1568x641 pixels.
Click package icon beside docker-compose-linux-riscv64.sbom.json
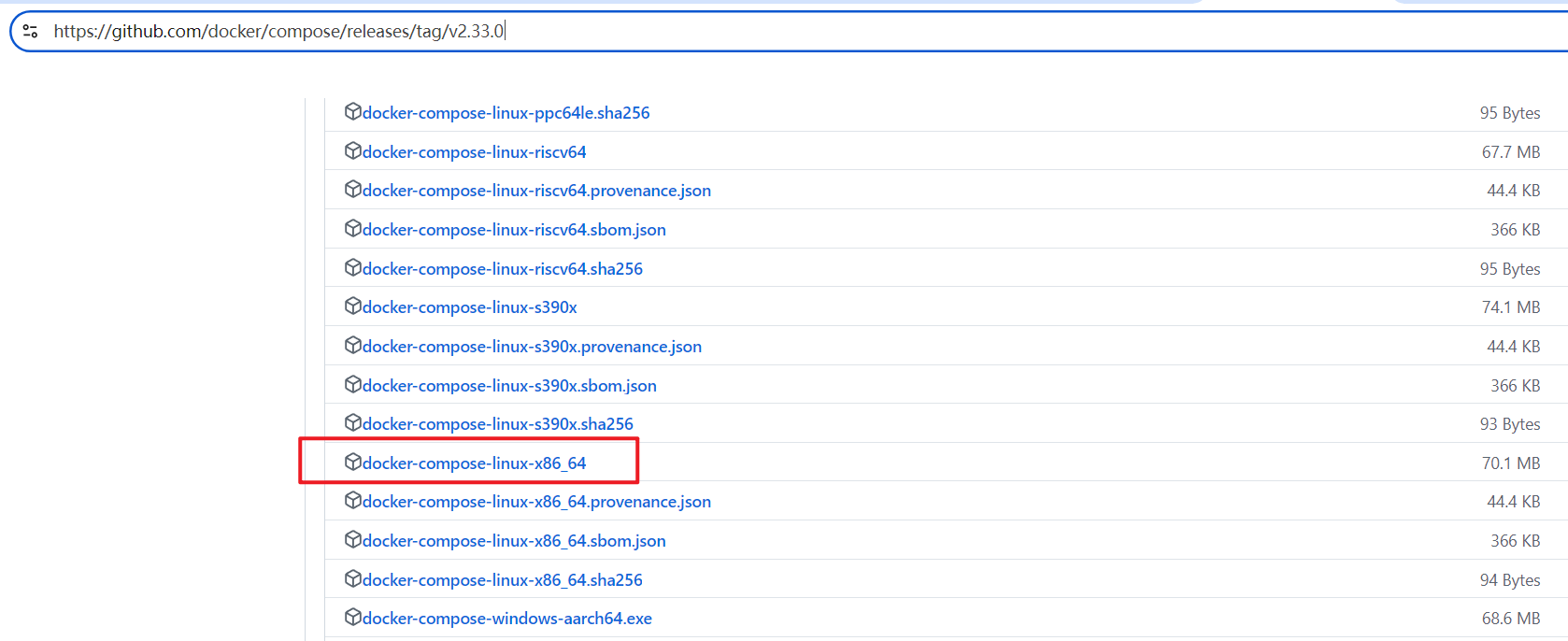pos(353,228)
